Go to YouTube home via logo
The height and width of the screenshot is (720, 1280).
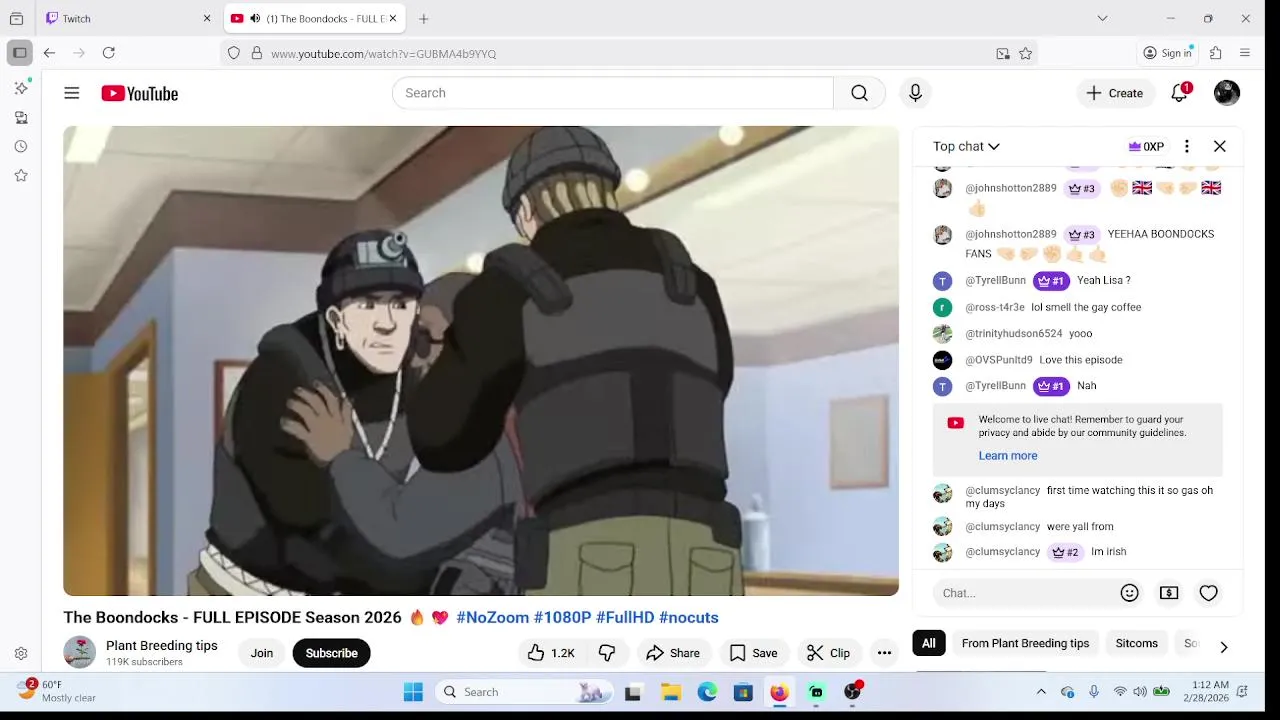(x=140, y=93)
